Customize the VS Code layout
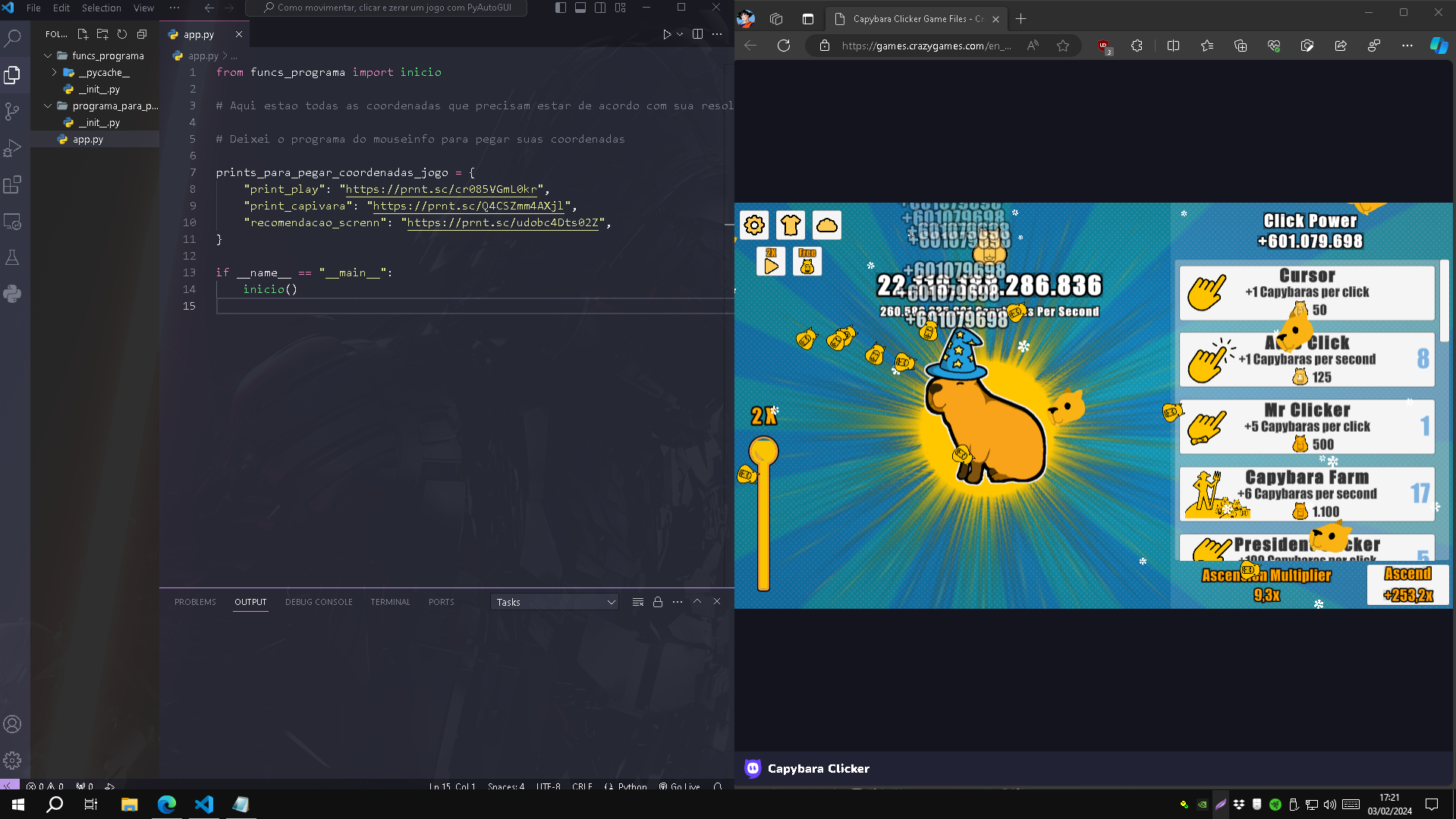 [x=621, y=8]
